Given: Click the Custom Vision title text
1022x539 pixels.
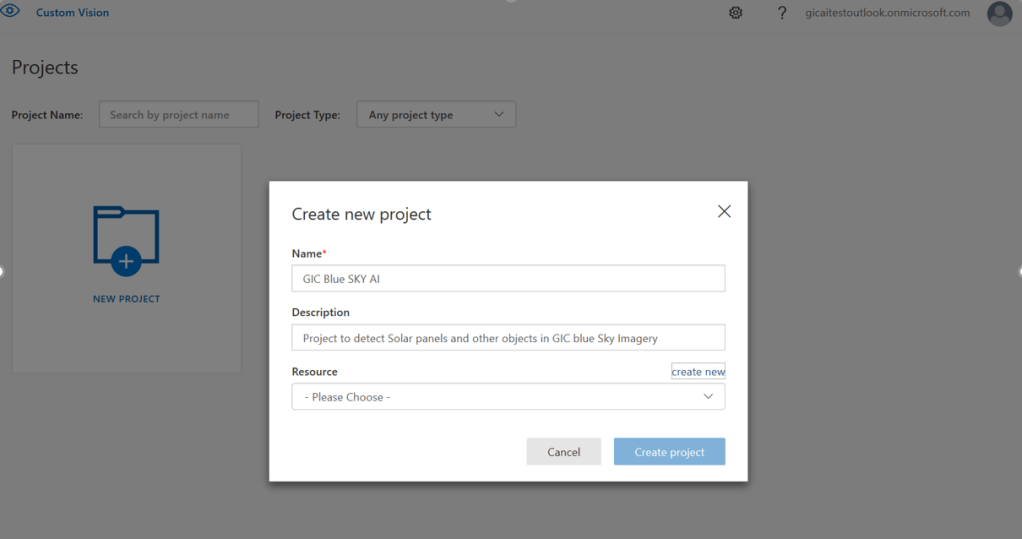Looking at the screenshot, I should 73,13.
